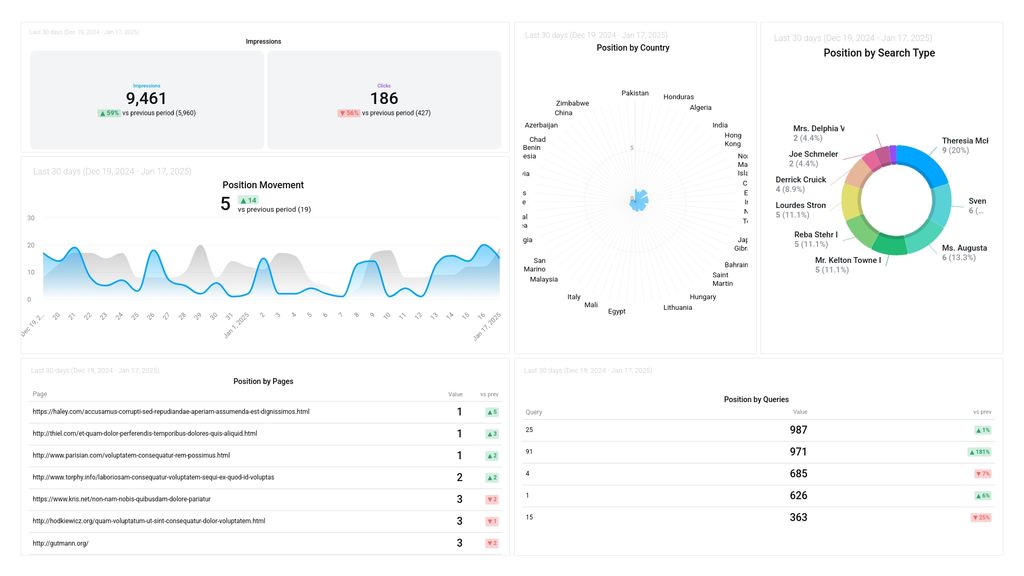Select the Egypt label on the radar chart

coord(617,312)
